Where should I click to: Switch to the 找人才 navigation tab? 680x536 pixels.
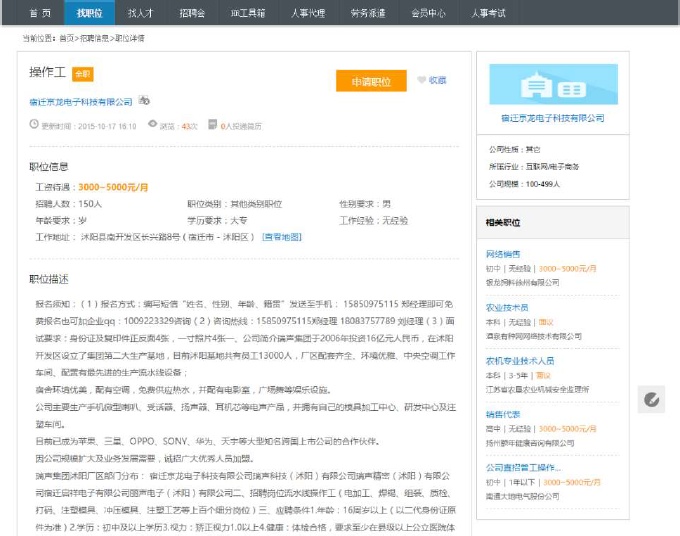pyautogui.click(x=141, y=13)
